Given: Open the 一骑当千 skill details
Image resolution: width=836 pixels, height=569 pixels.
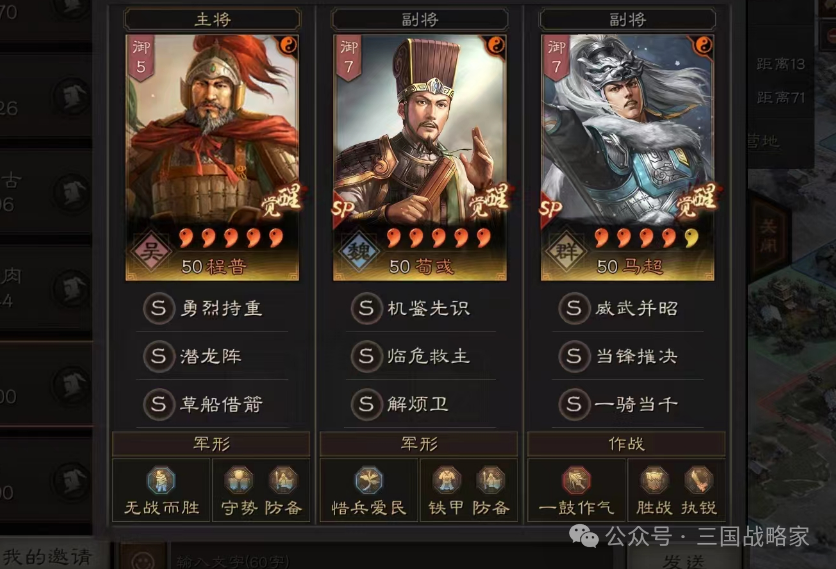Looking at the screenshot, I should coord(628,404).
